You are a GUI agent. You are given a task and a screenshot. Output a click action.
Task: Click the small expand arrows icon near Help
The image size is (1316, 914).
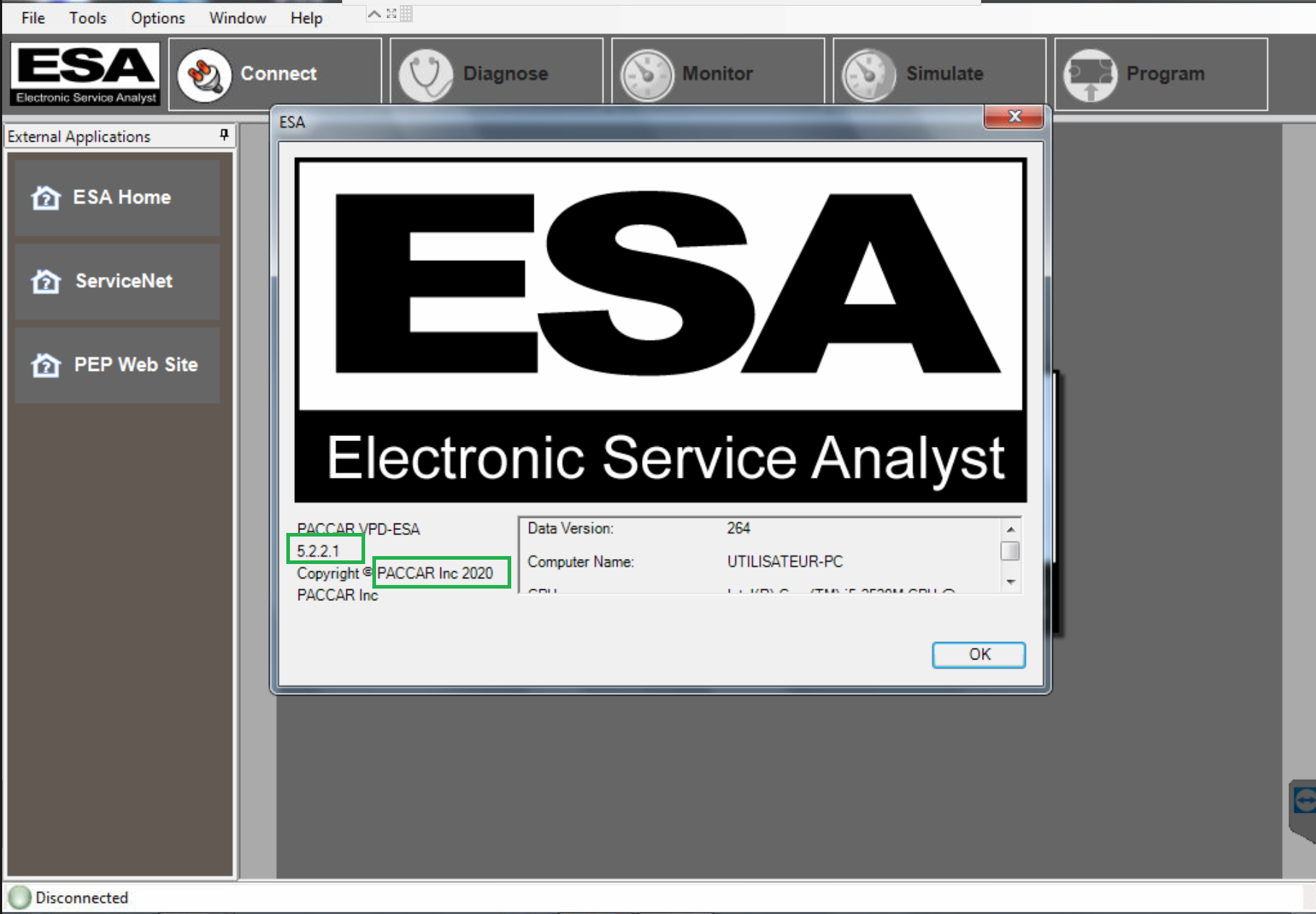391,13
